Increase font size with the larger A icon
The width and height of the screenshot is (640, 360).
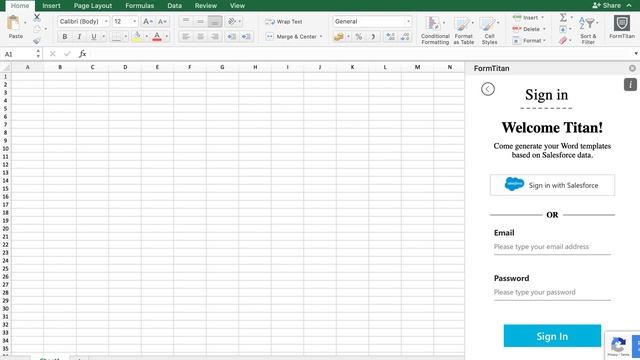tap(147, 21)
